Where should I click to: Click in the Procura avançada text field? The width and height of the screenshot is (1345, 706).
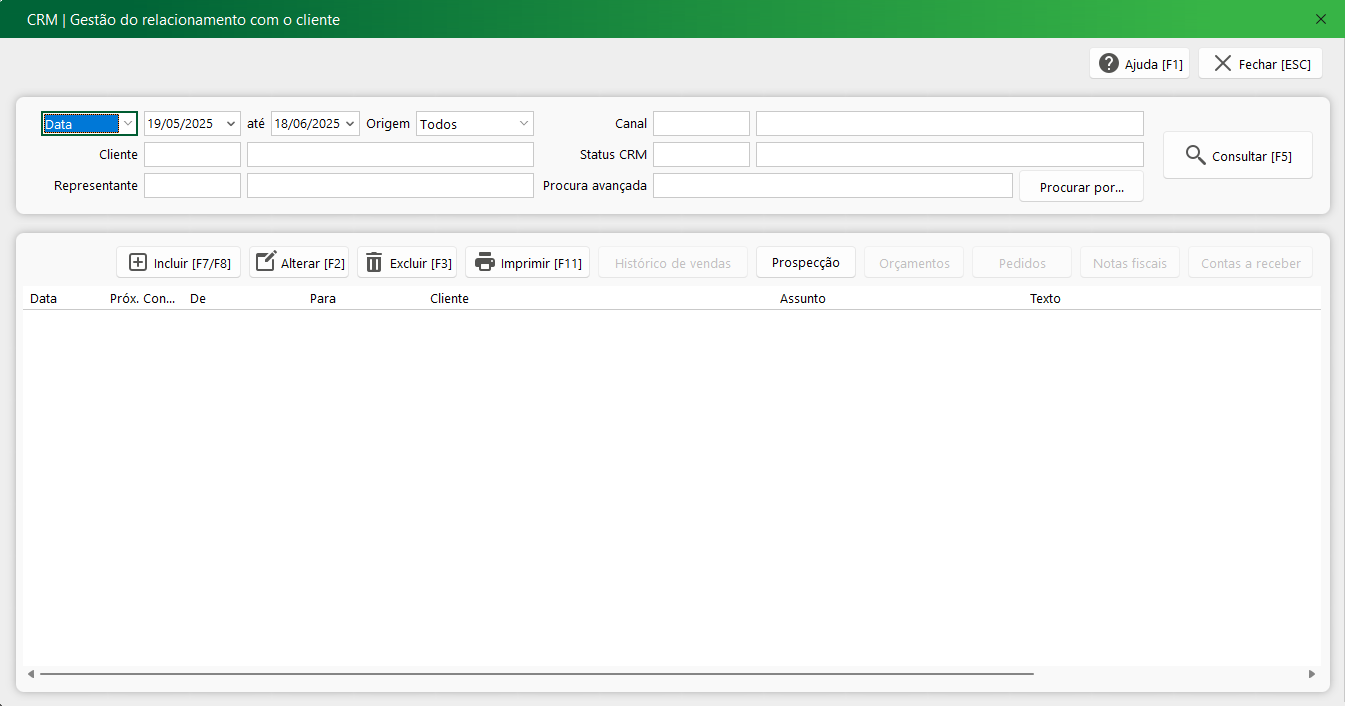832,186
